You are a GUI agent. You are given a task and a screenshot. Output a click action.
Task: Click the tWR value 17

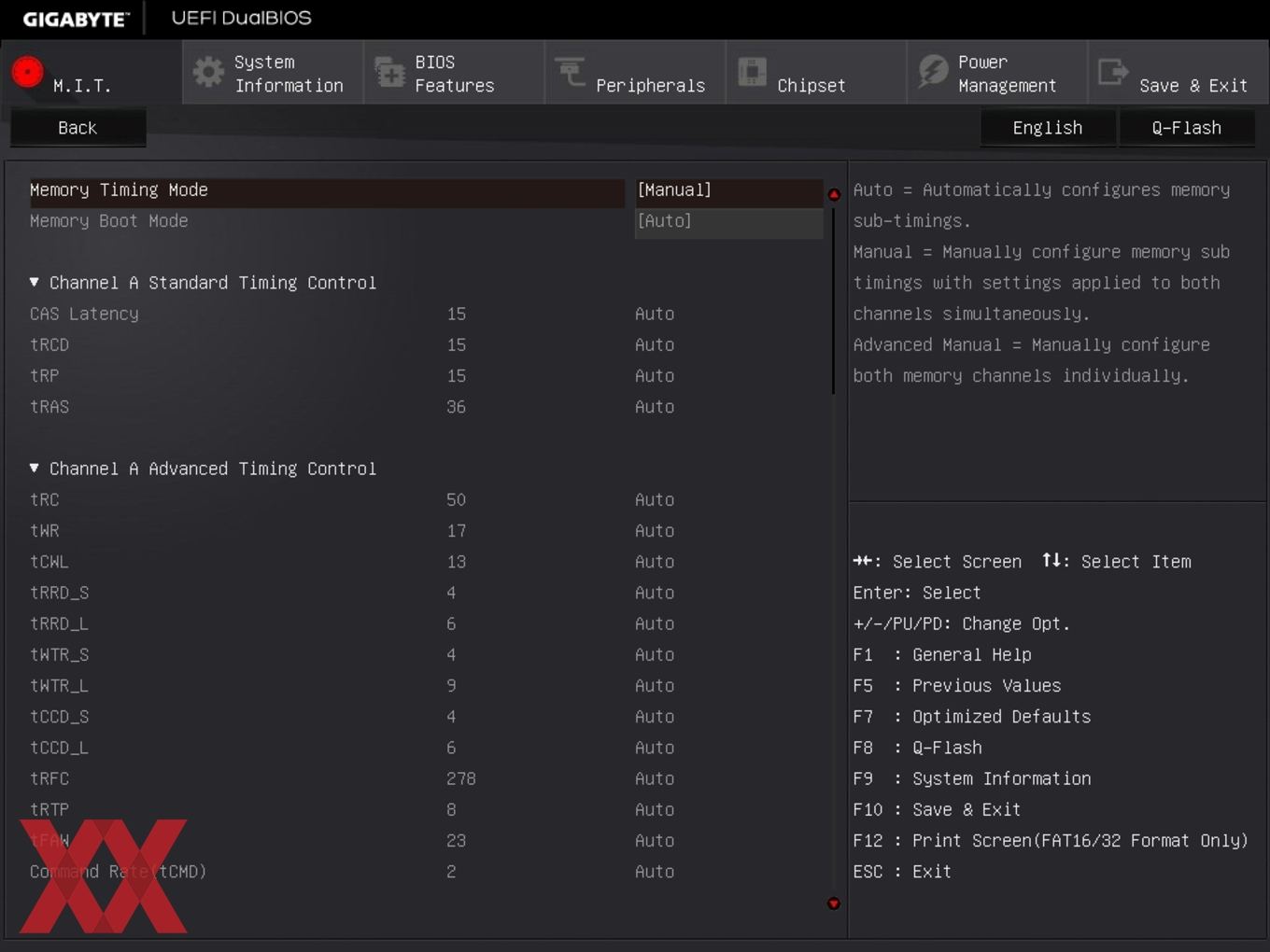(x=456, y=530)
